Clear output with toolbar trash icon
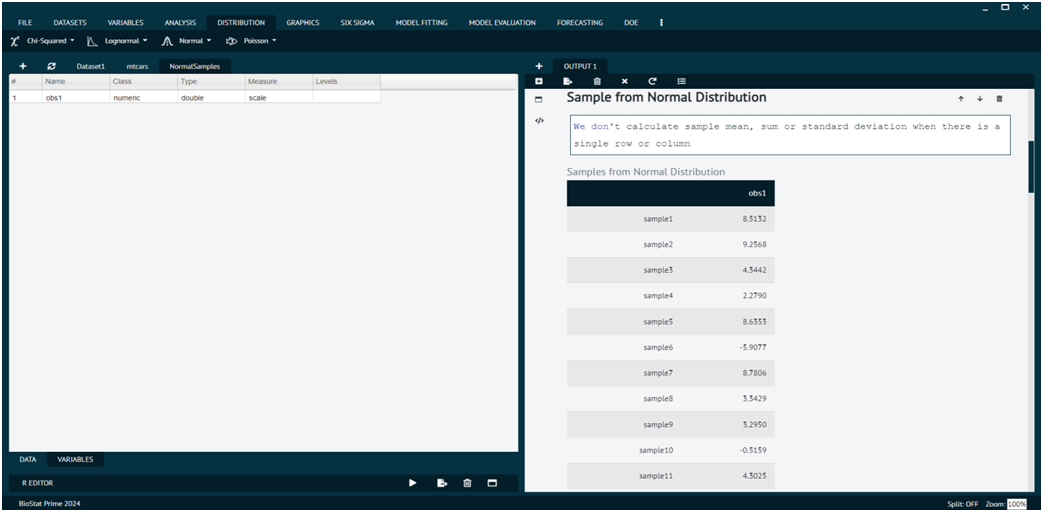The image size is (1043, 512). point(597,81)
